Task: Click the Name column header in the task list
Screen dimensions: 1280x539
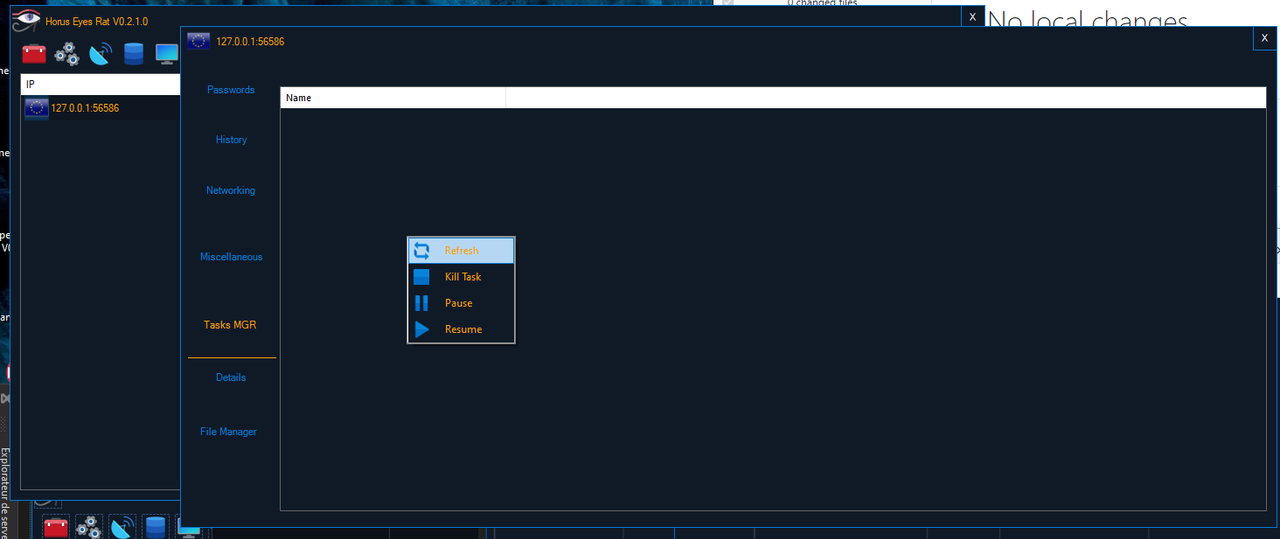Action: point(393,98)
